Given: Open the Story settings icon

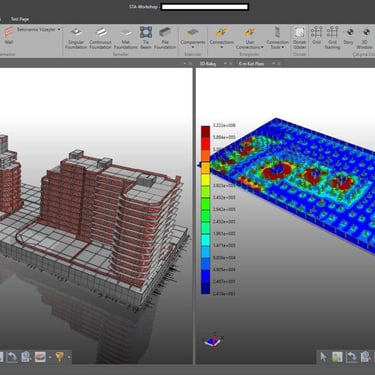Looking at the screenshot, I should click(349, 36).
